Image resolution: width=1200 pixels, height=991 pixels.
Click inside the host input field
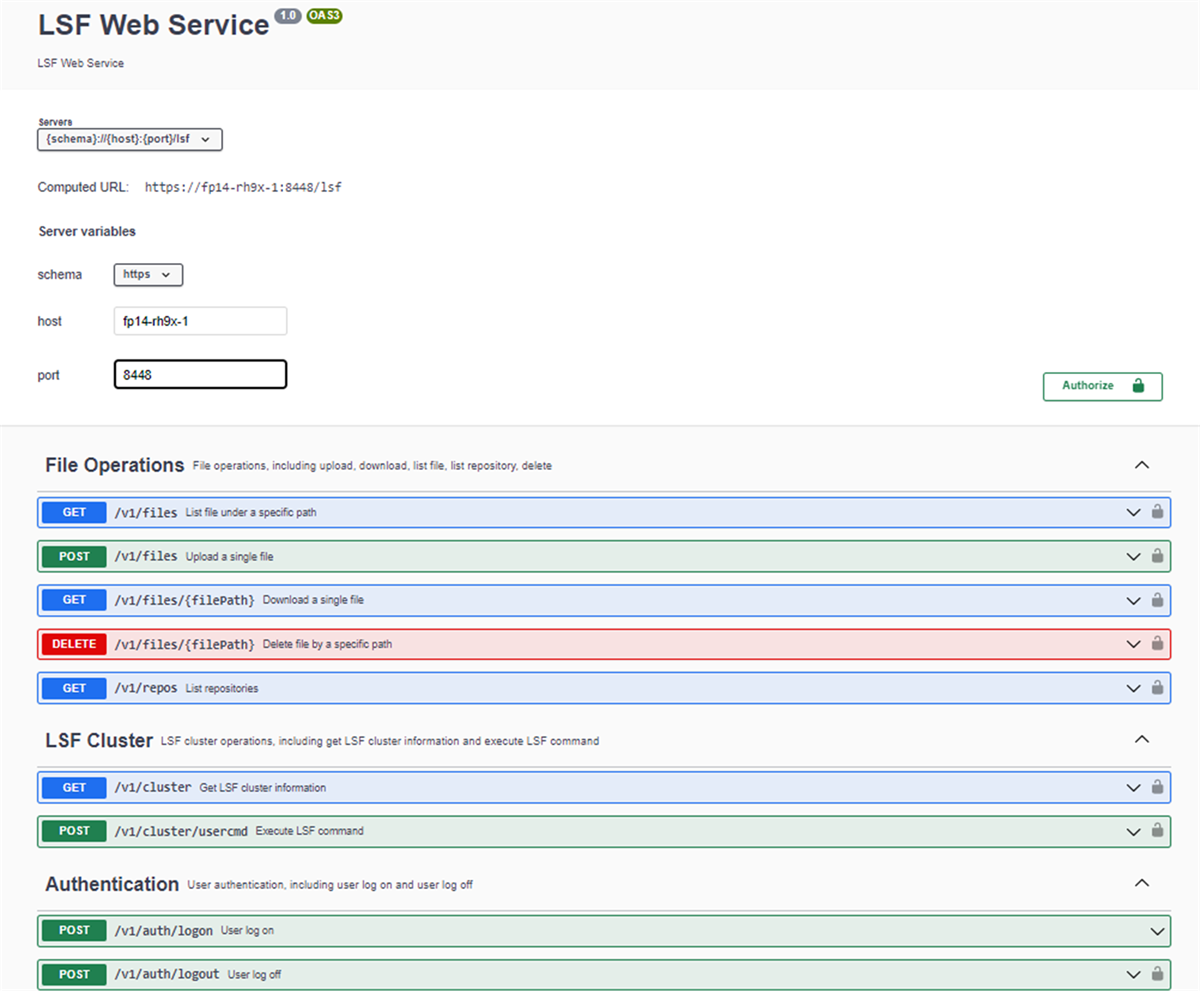click(200, 320)
